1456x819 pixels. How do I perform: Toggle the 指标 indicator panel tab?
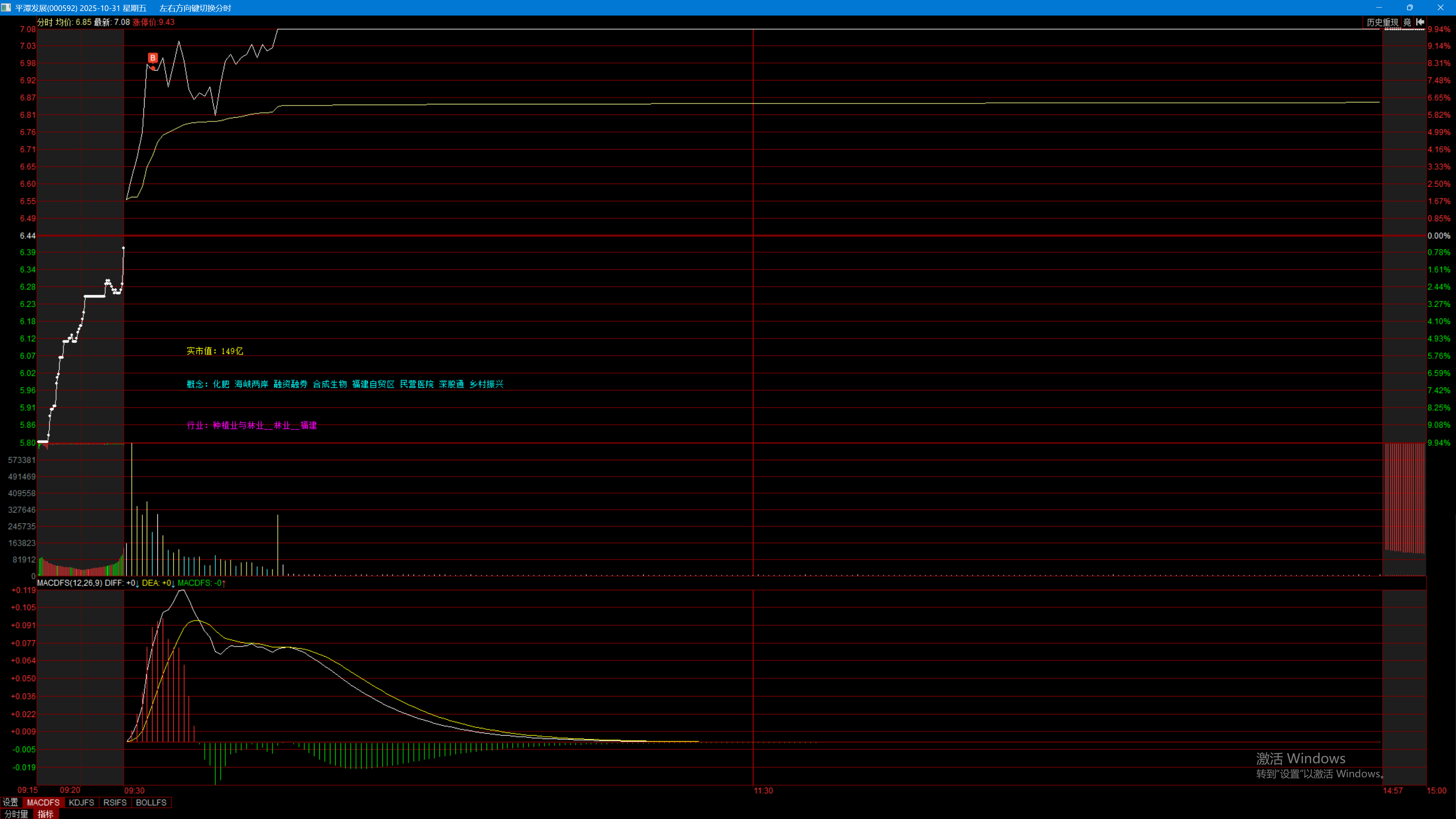click(46, 814)
